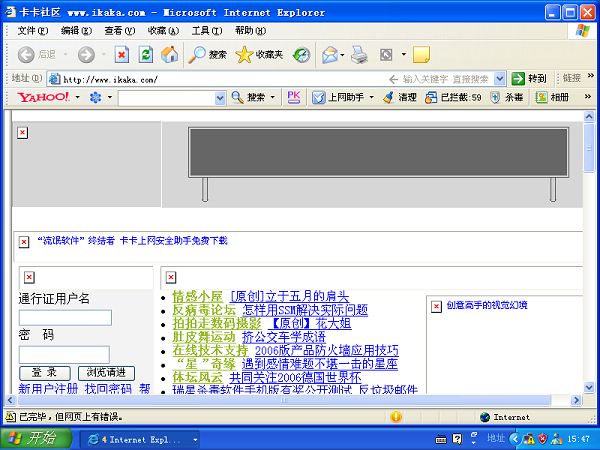Image resolution: width=600 pixels, height=450 pixels.
Task: Click the 浏览请进 button
Action: point(106,373)
